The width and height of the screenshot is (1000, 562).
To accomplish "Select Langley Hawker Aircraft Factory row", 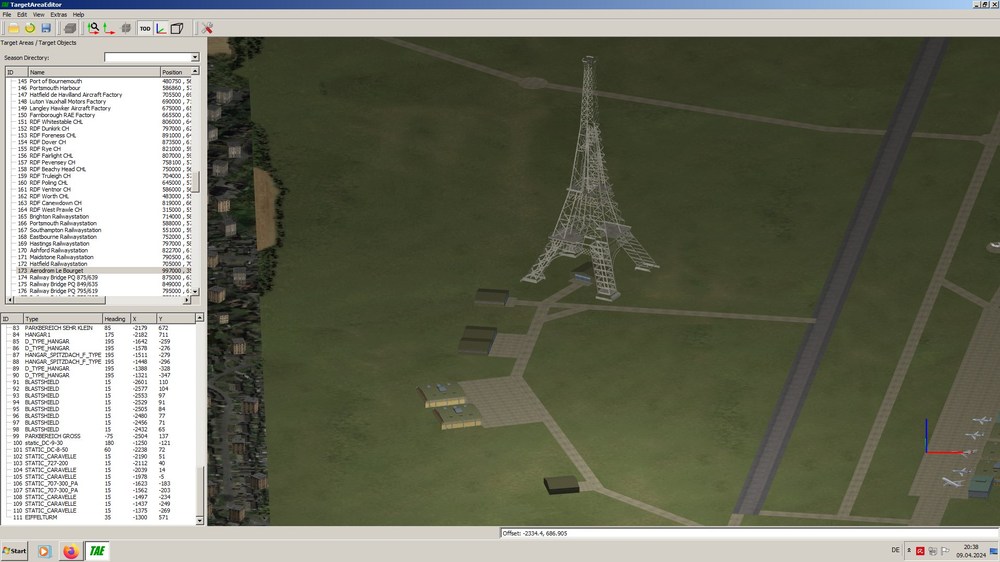I will point(98,108).
